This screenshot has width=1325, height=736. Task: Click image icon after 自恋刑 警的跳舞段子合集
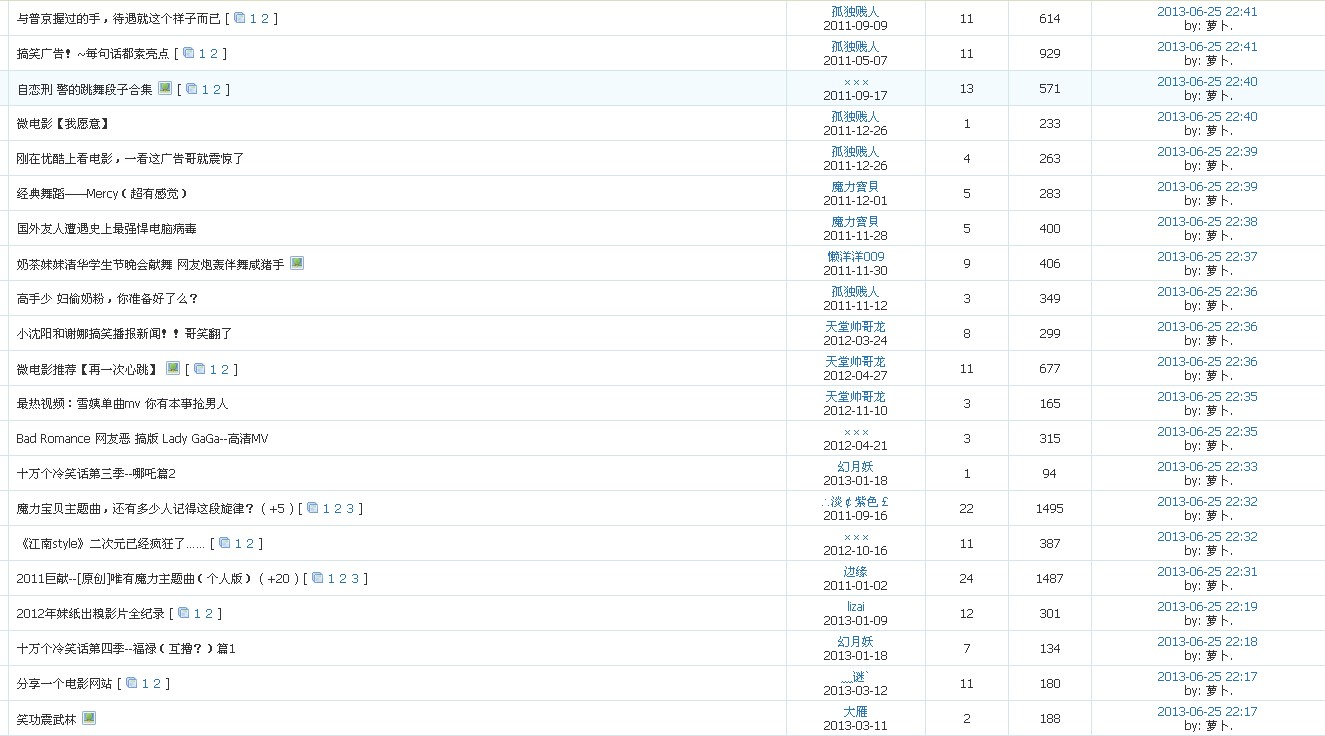[x=165, y=88]
